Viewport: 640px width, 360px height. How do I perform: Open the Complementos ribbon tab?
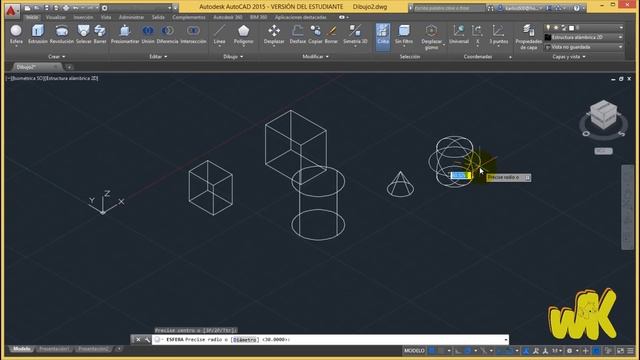[x=189, y=18]
